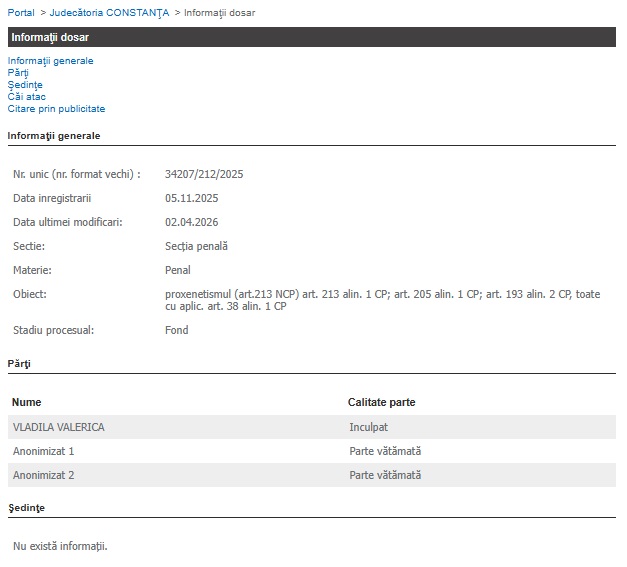This screenshot has width=627, height=567.
Task: Click the Portal breadcrumb link
Action: point(21,12)
